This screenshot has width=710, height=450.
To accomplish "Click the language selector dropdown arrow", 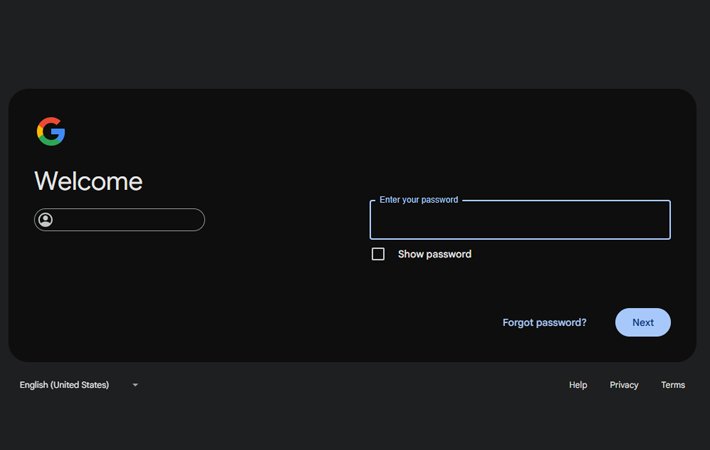I will pyautogui.click(x=135, y=385).
